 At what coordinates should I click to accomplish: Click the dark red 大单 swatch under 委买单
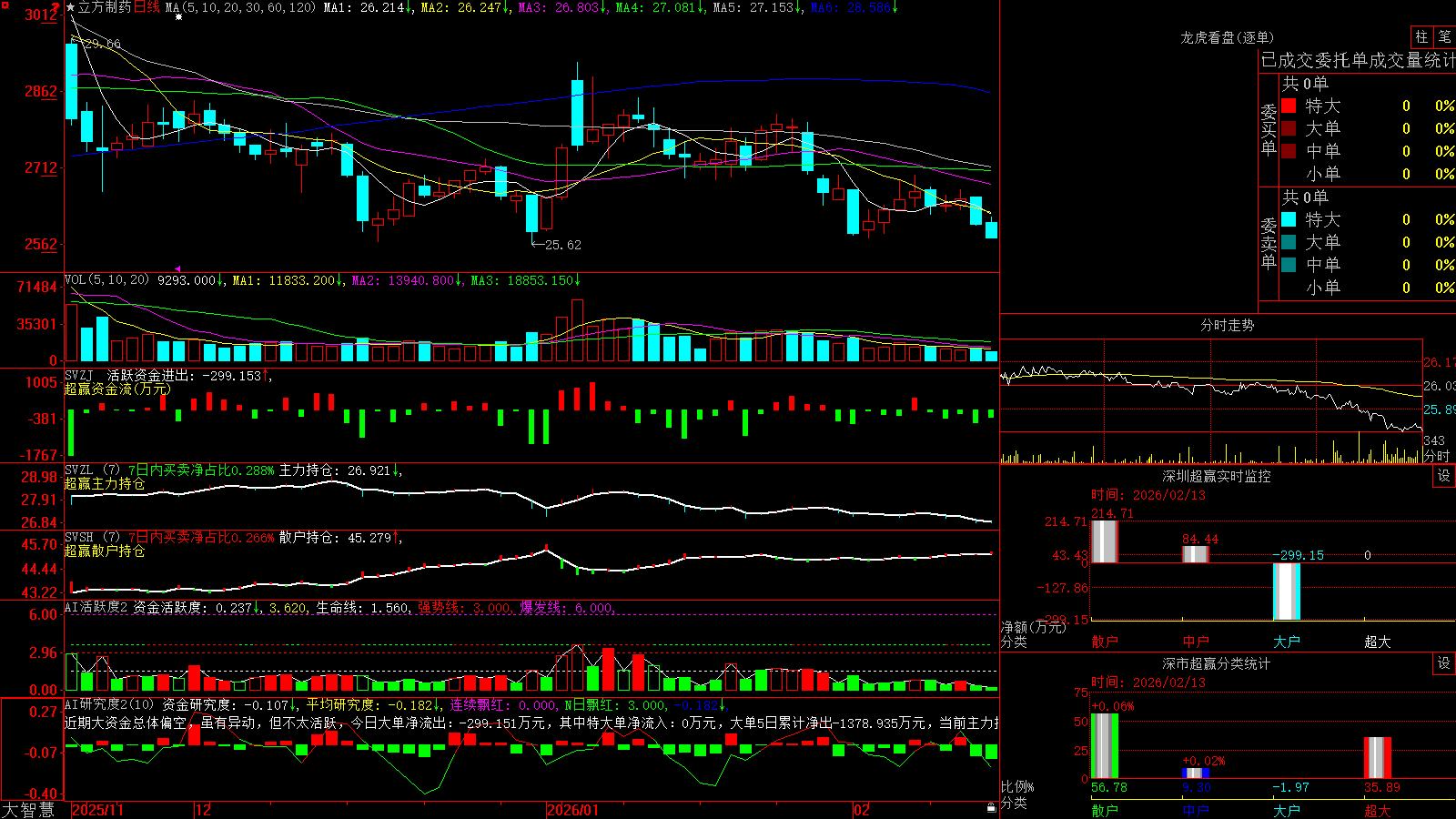tap(1289, 128)
